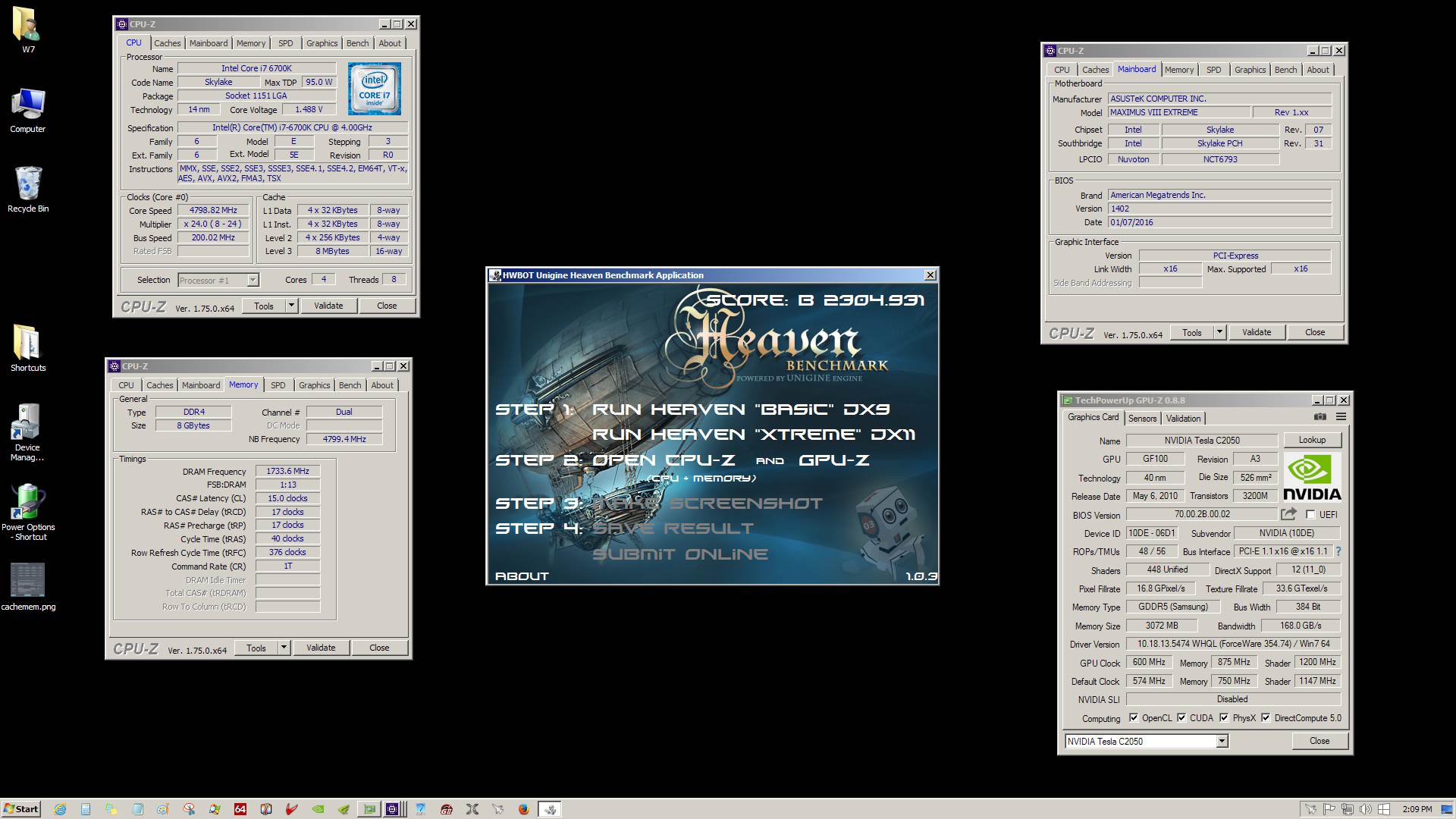1456x819 pixels.
Task: Toggle the CUDA checkbox
Action: pyautogui.click(x=1181, y=718)
